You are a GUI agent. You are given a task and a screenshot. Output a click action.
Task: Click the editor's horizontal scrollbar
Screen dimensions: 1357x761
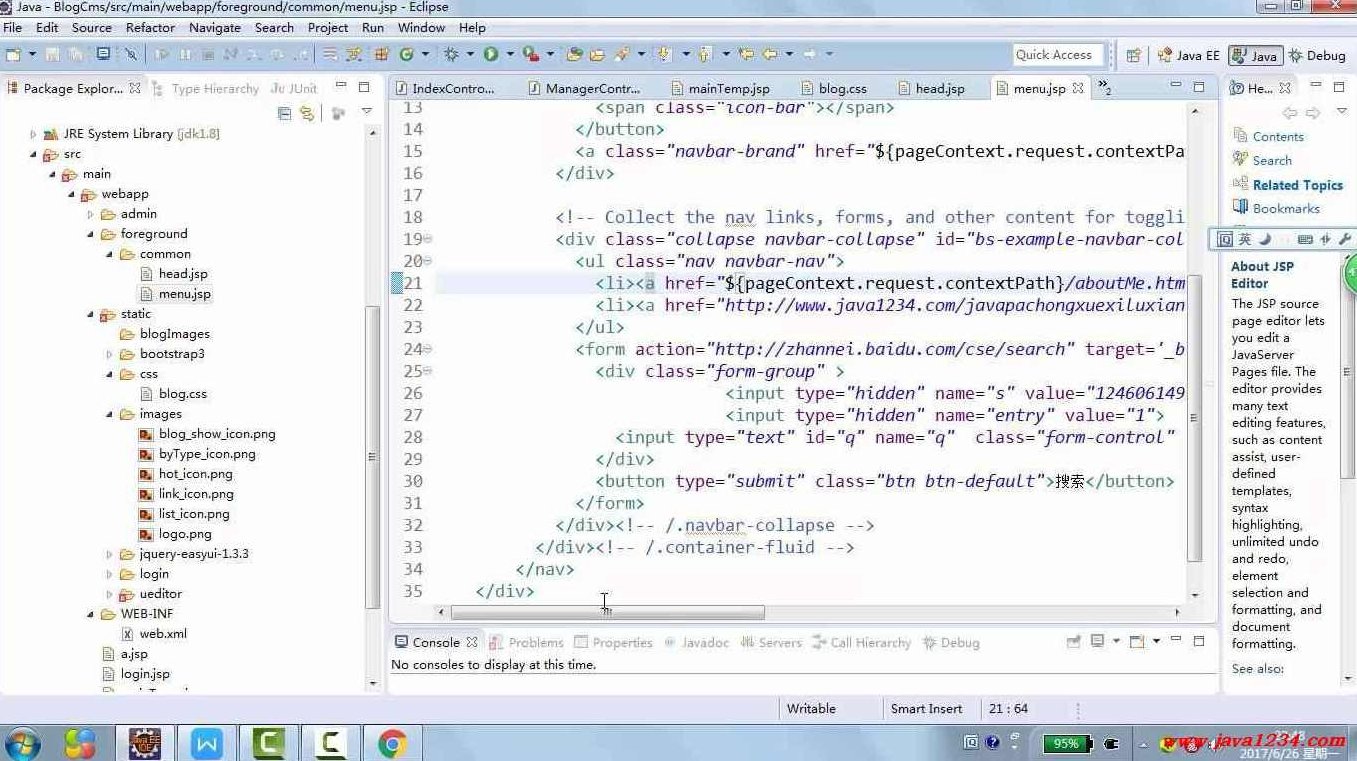(607, 612)
